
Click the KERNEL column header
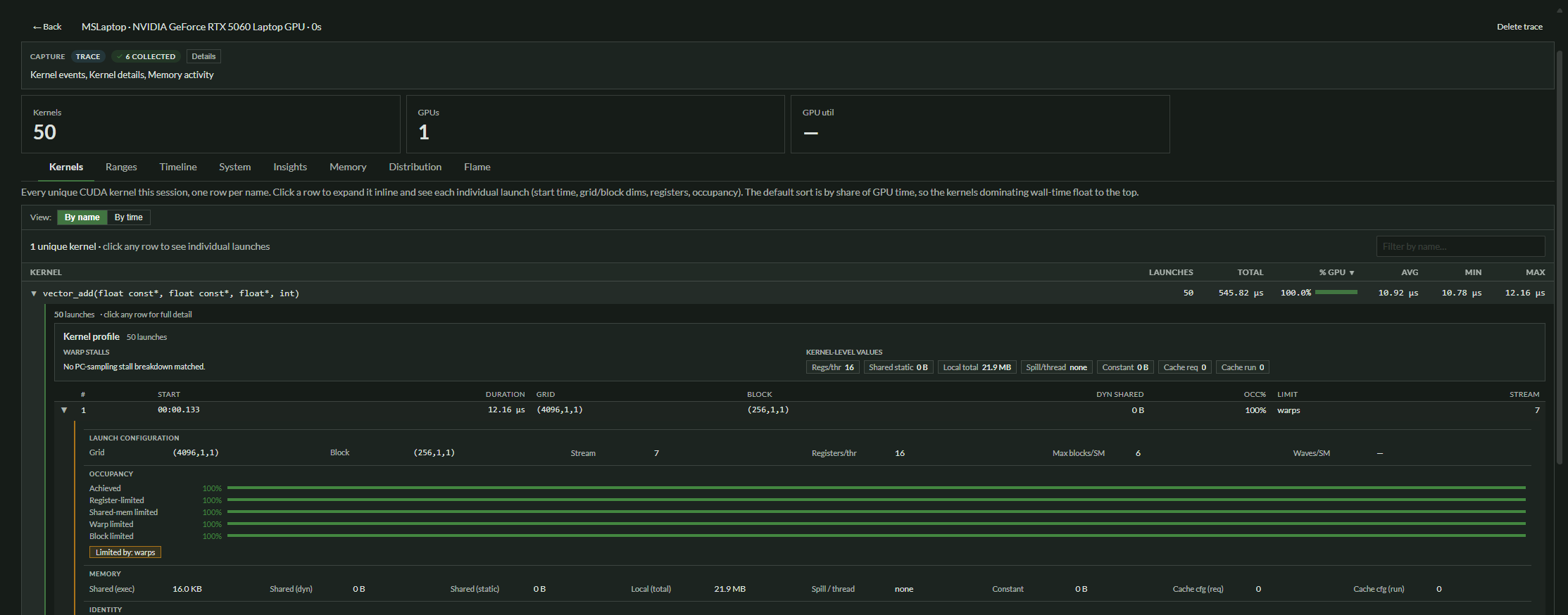coord(46,272)
